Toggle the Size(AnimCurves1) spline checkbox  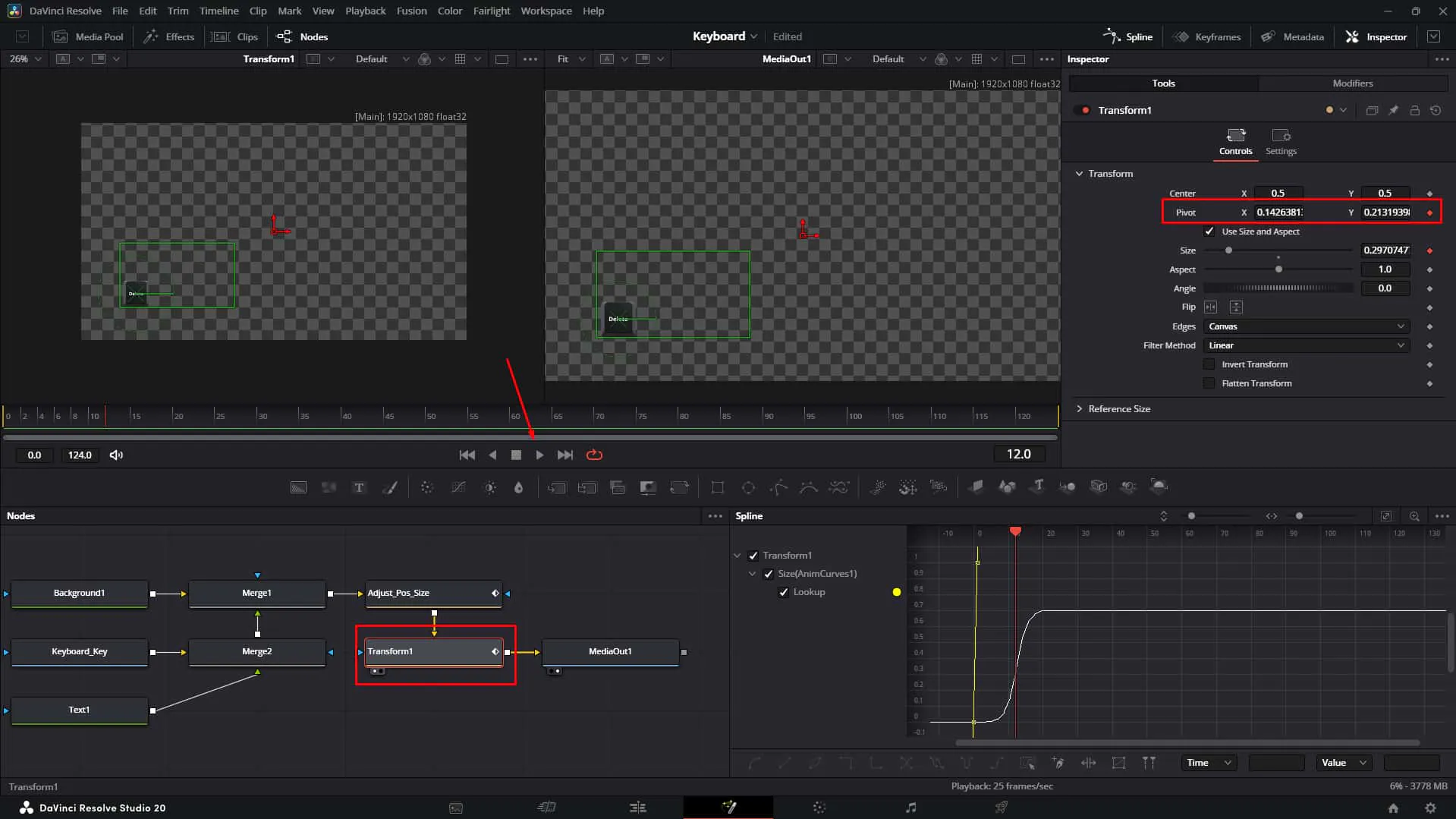(x=768, y=574)
